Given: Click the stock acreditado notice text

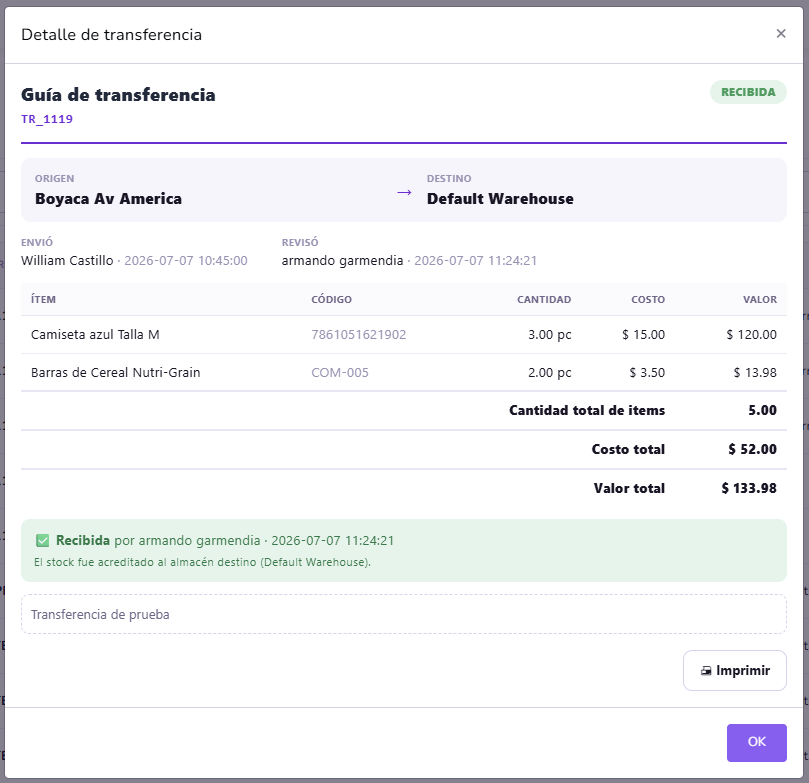Looking at the screenshot, I should 202,562.
